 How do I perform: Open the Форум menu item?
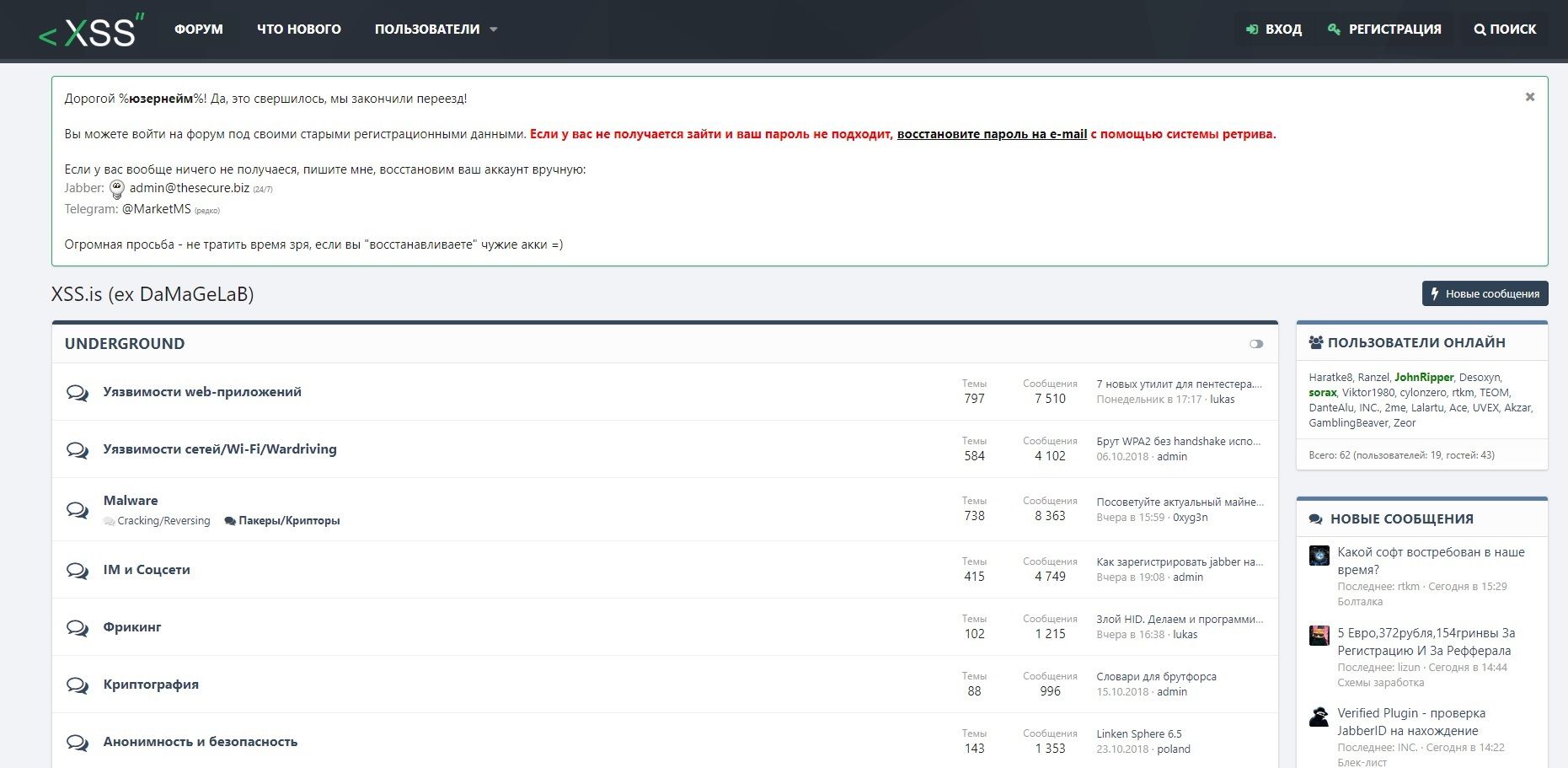199,30
